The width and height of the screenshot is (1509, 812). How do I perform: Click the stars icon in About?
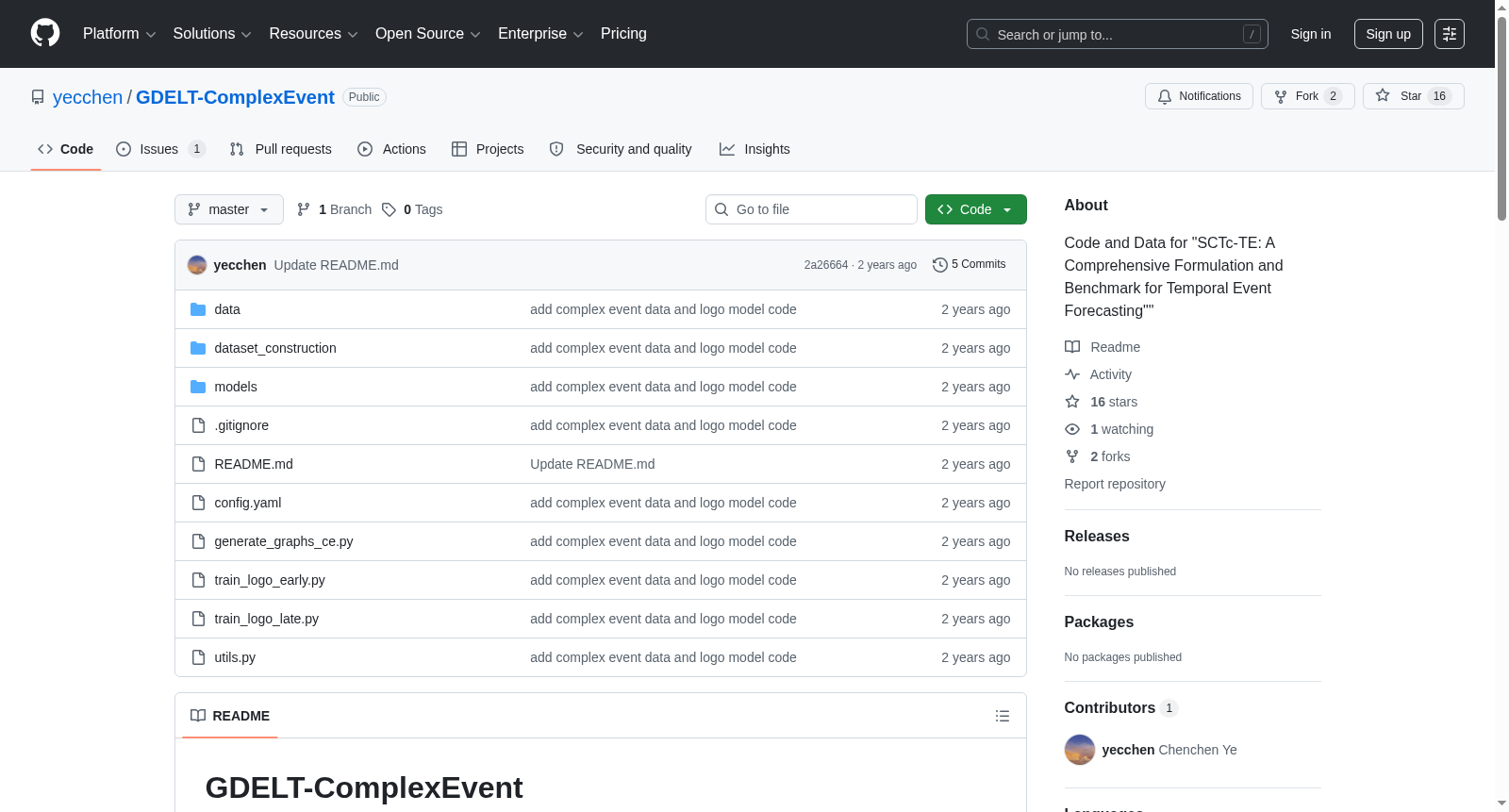point(1072,402)
